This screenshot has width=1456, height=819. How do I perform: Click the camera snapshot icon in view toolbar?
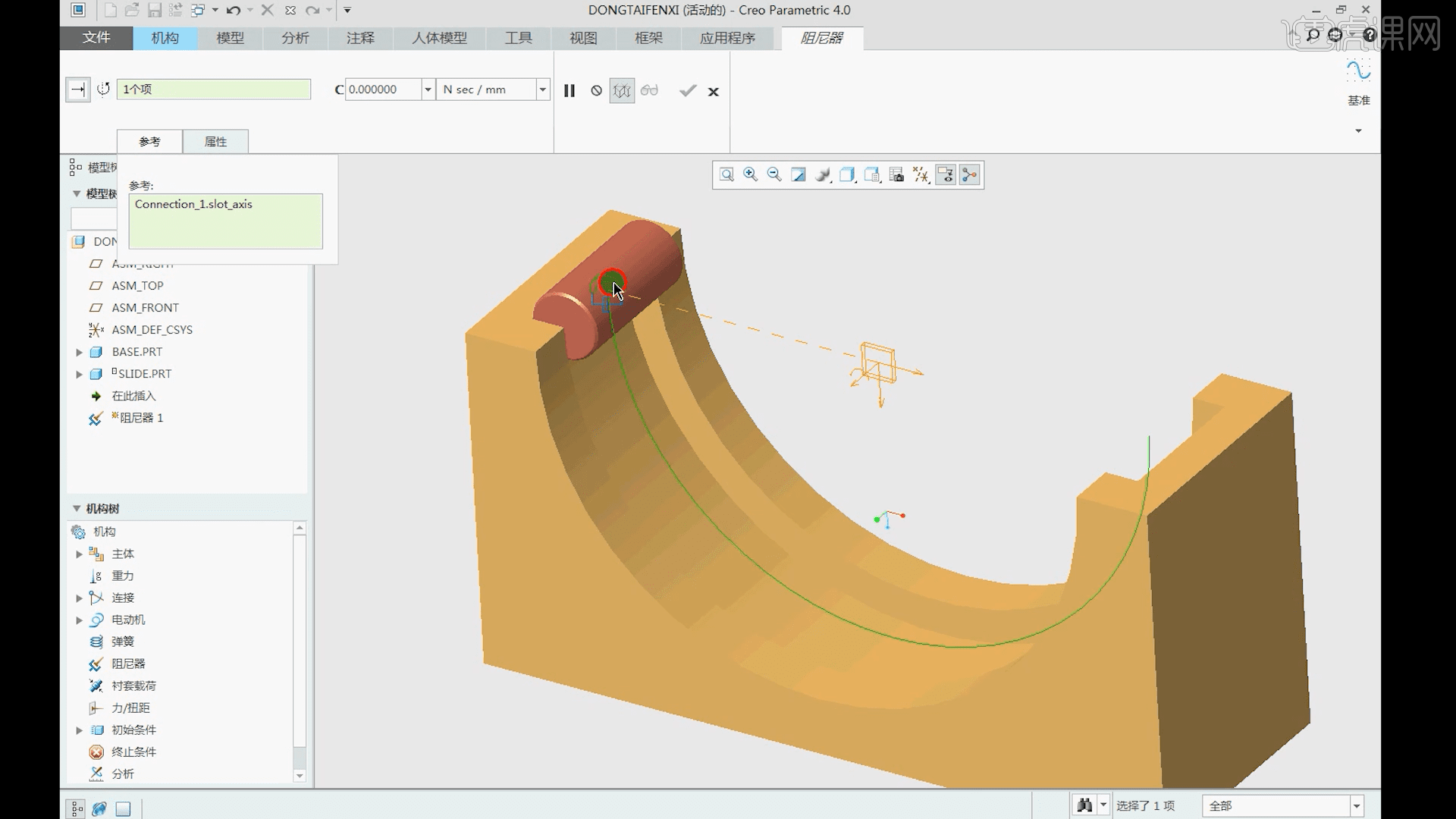tap(896, 175)
